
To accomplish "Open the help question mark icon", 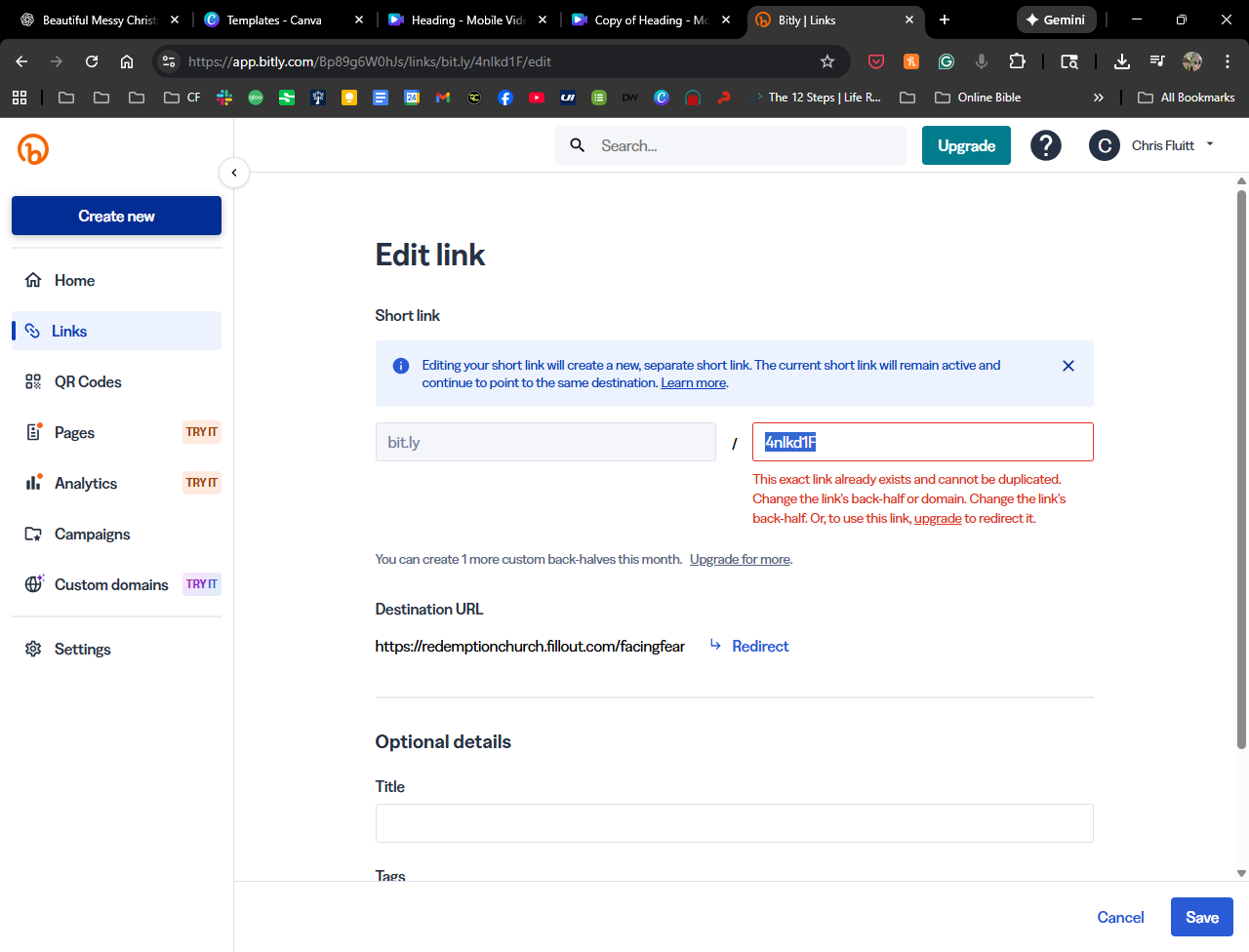I will pos(1045,145).
